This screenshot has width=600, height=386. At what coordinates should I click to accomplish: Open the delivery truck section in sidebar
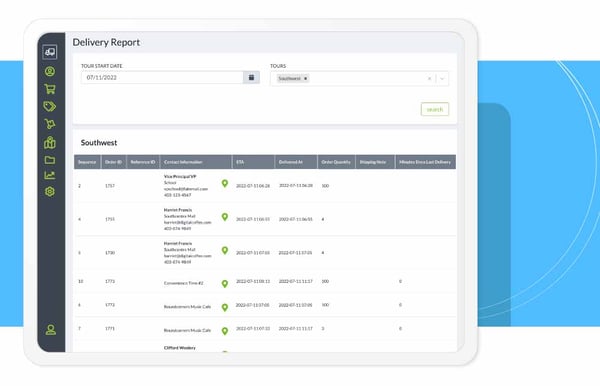(x=50, y=52)
